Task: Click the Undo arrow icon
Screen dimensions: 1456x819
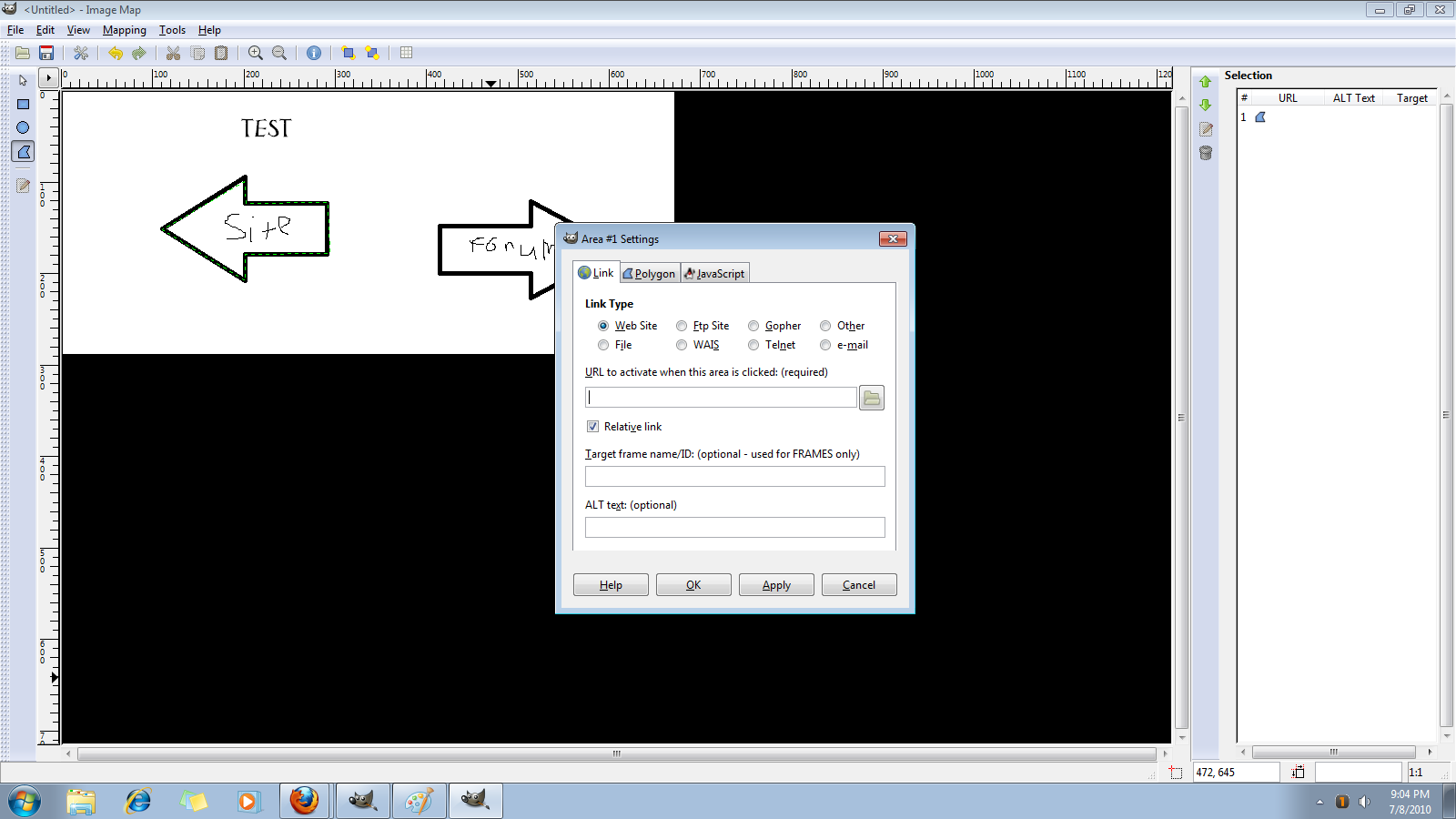Action: [116, 53]
